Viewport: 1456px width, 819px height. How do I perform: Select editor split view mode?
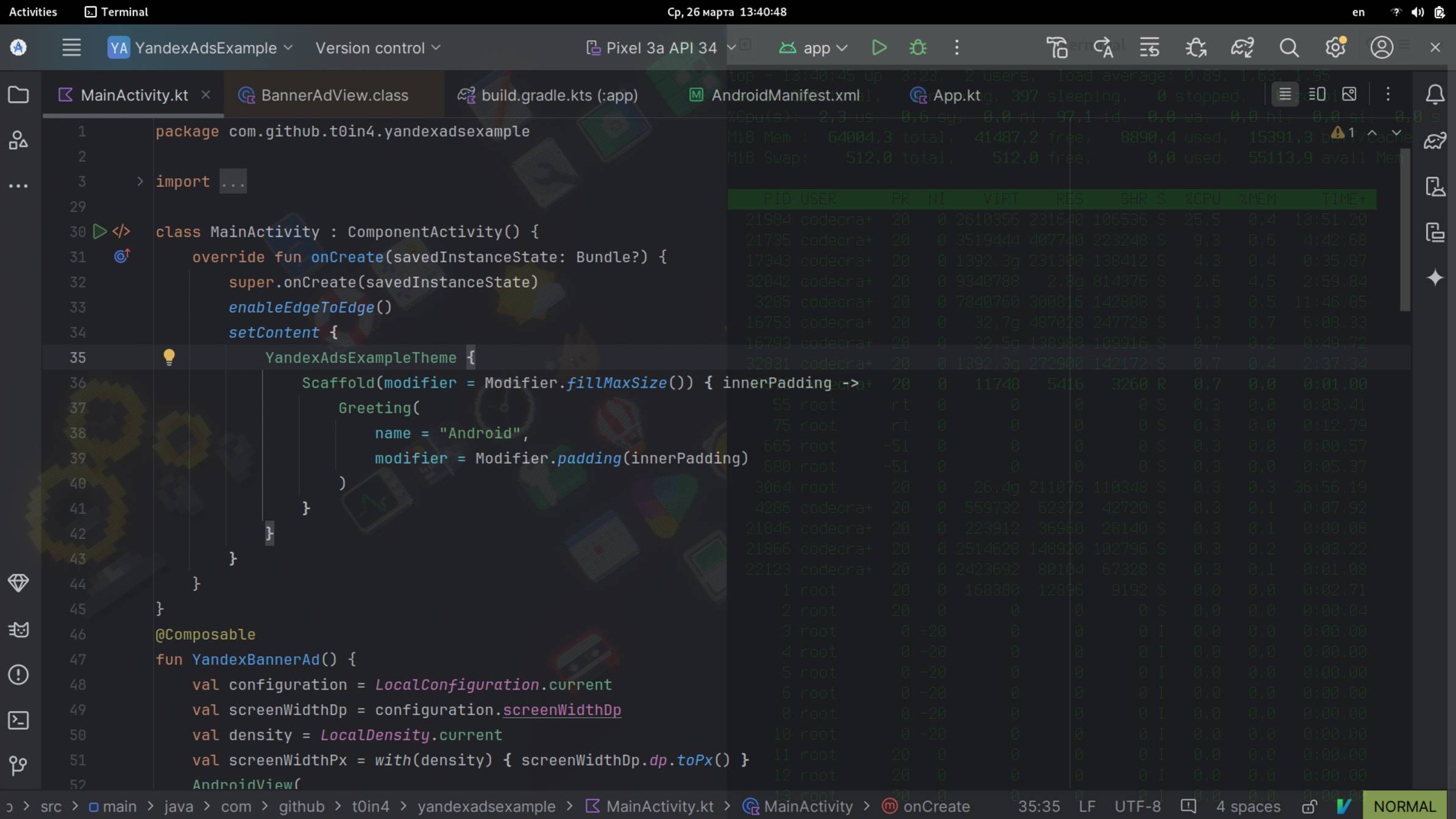1317,95
